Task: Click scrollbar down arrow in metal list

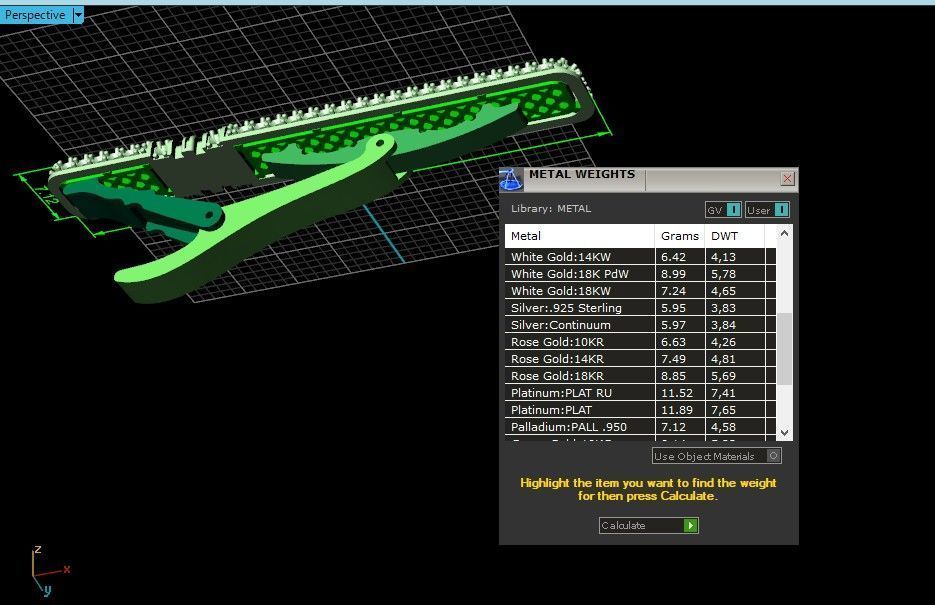Action: coord(785,432)
